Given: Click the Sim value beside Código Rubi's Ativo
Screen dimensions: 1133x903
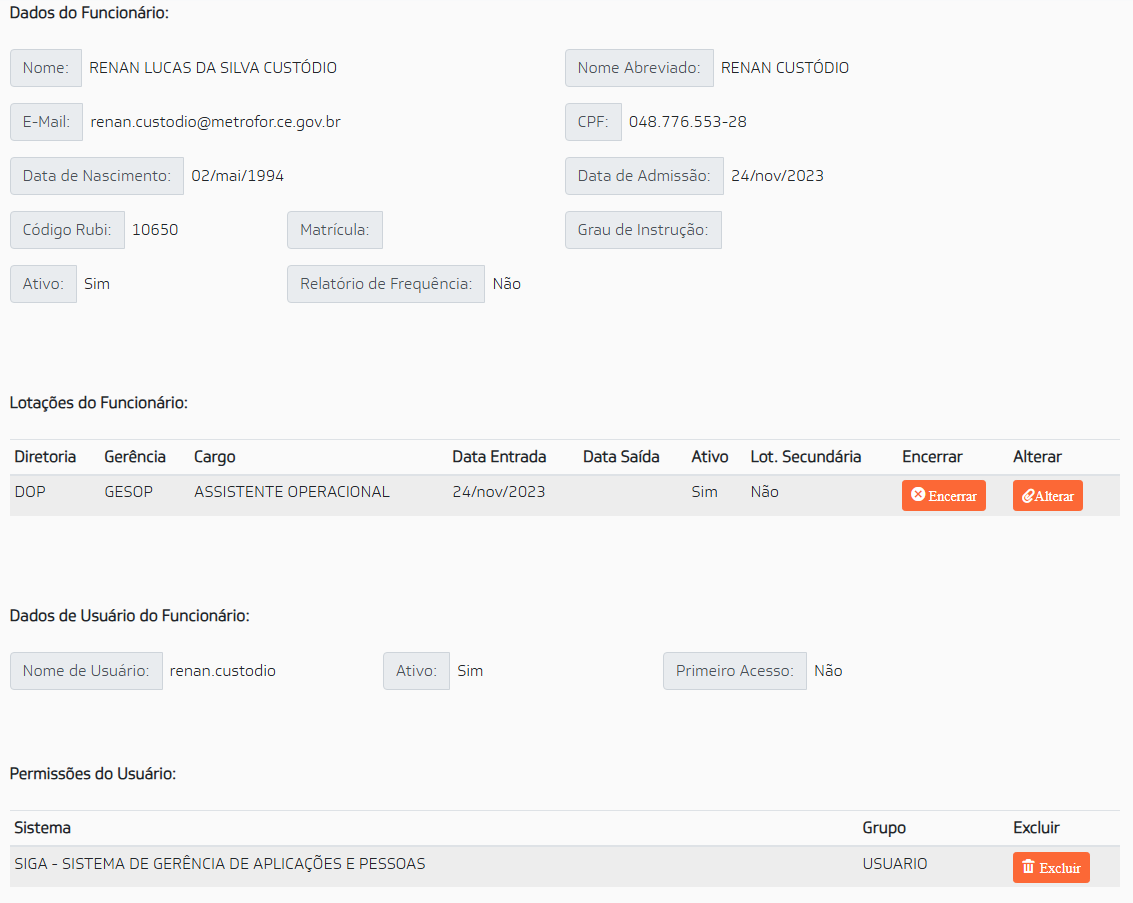Looking at the screenshot, I should (97, 284).
